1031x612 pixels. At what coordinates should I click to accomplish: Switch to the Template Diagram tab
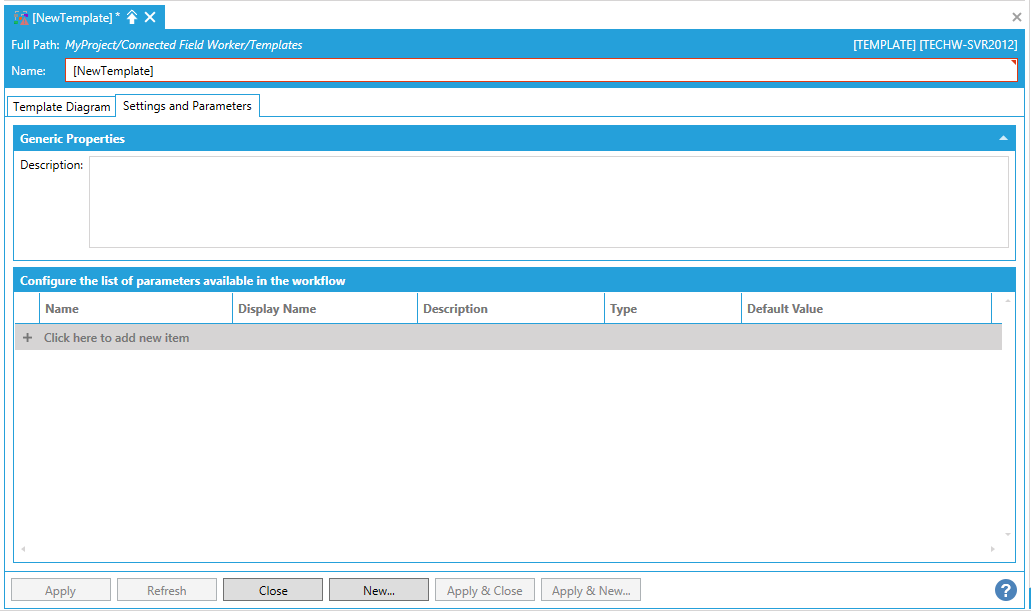61,107
